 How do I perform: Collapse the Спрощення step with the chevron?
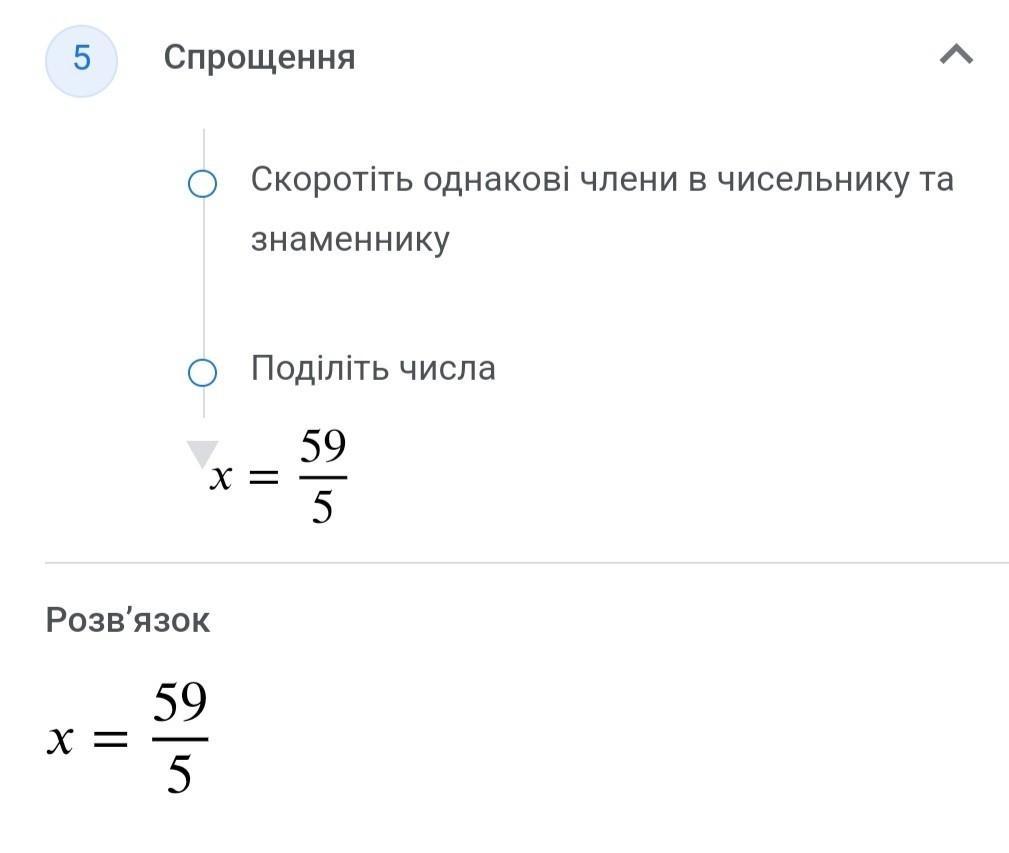coord(956,55)
